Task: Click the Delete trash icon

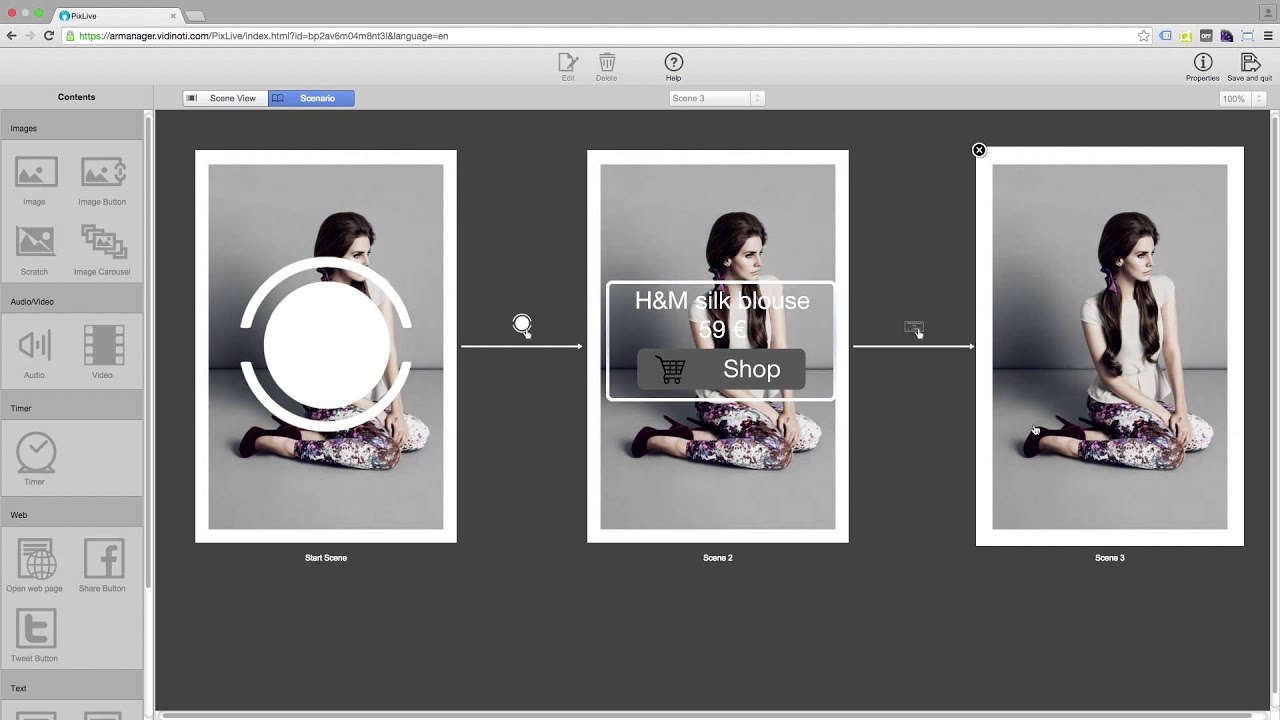Action: pos(607,63)
